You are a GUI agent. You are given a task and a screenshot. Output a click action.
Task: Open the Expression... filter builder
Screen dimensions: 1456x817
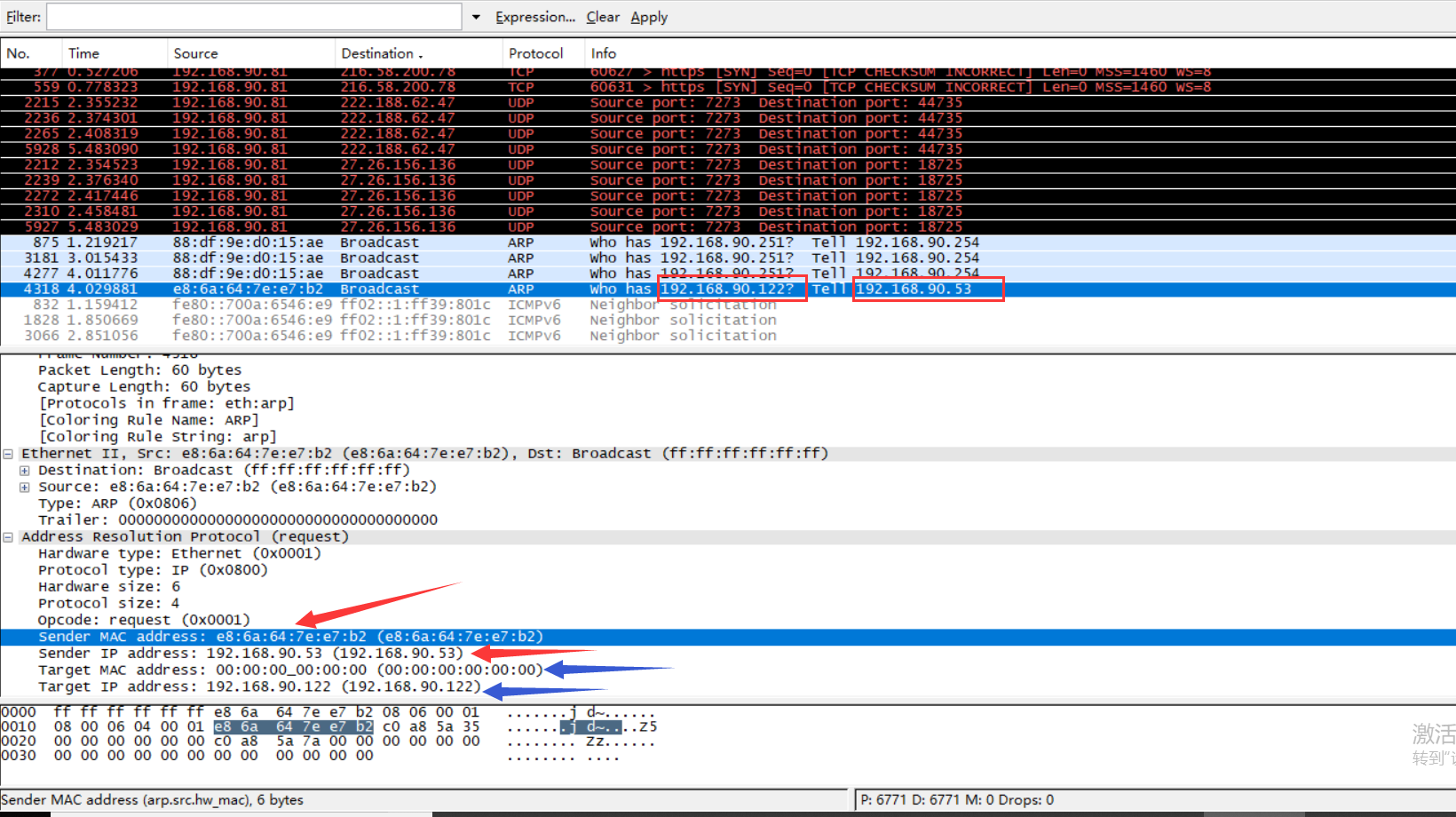pyautogui.click(x=535, y=17)
